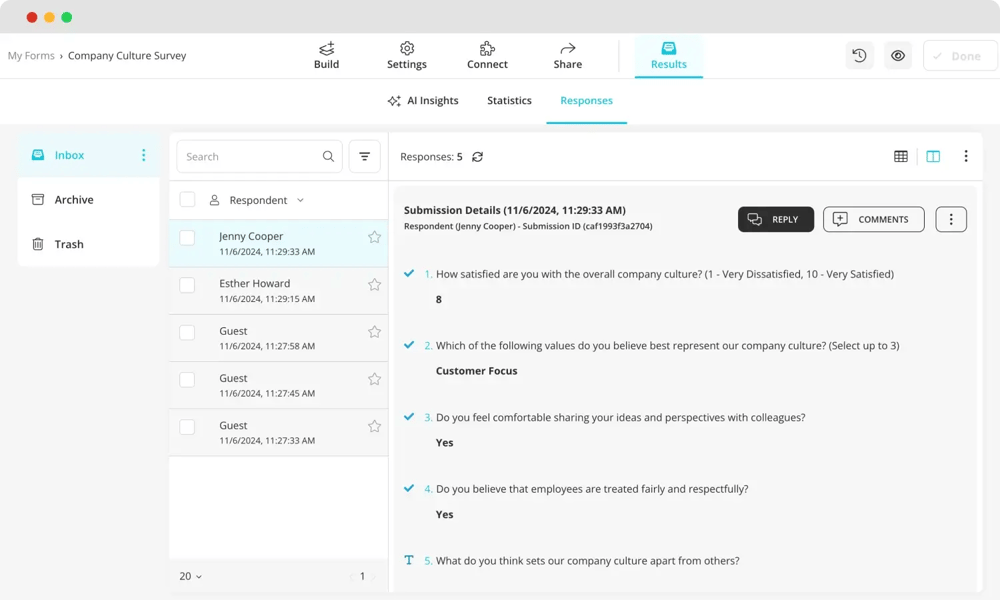1000x600 pixels.
Task: Switch to the Statistics tab
Action: [x=509, y=101]
